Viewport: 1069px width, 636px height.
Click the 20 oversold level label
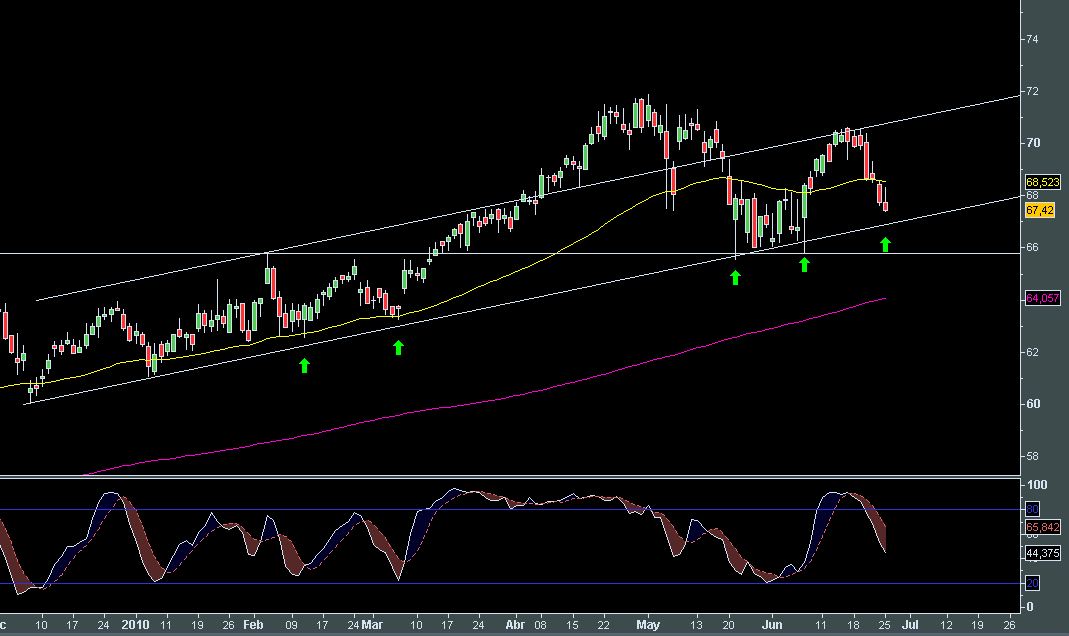(1034, 583)
